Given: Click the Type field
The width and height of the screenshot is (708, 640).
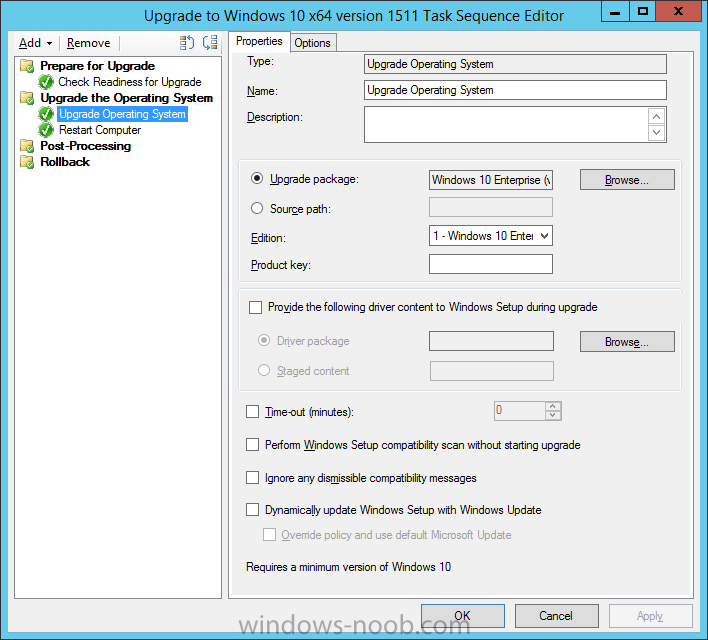Looking at the screenshot, I should coord(515,64).
